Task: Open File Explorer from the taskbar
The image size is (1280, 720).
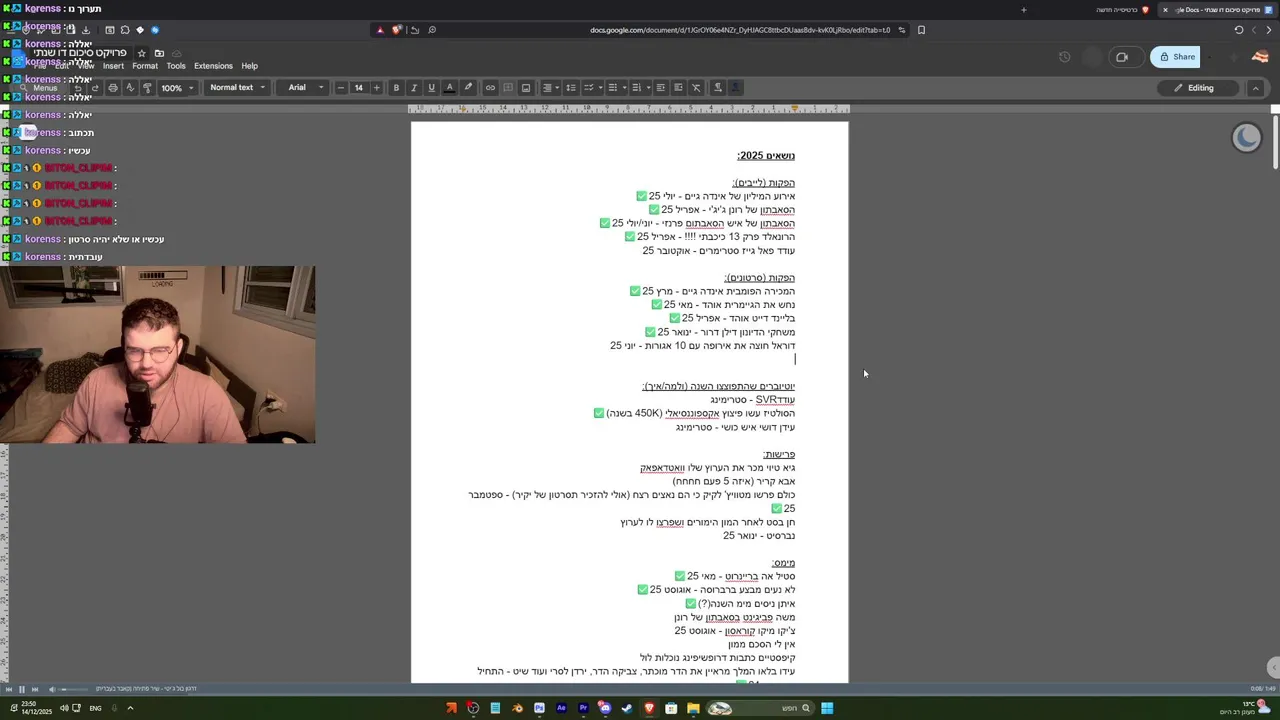Action: tap(693, 708)
